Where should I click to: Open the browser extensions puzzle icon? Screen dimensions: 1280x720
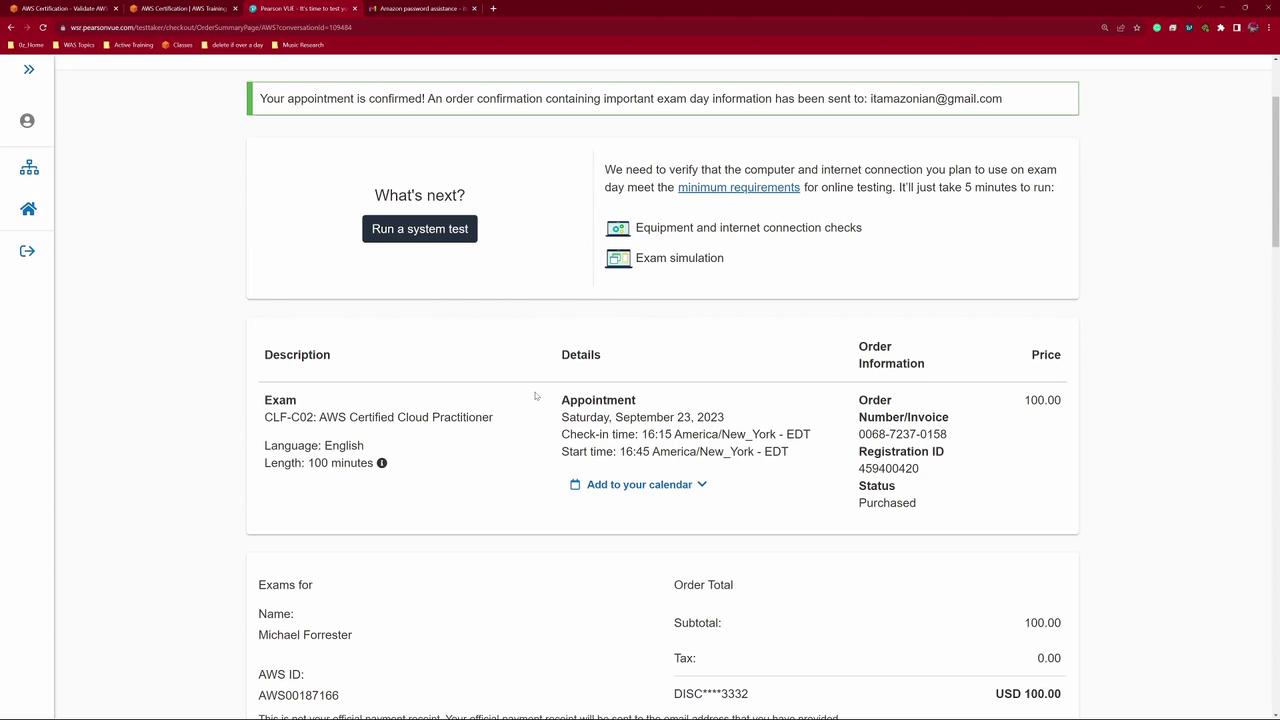click(x=1220, y=28)
